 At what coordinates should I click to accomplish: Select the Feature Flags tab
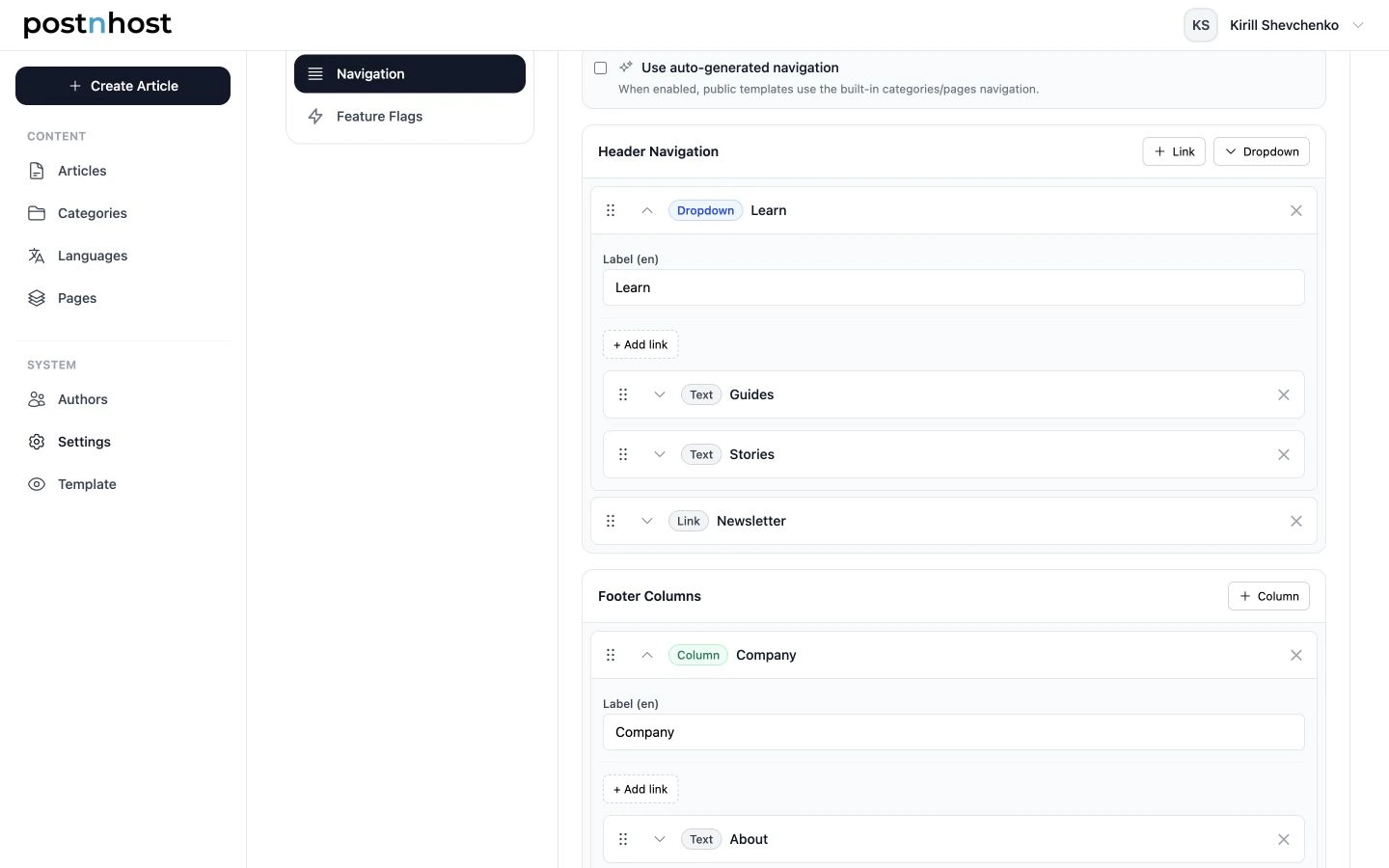[410, 117]
